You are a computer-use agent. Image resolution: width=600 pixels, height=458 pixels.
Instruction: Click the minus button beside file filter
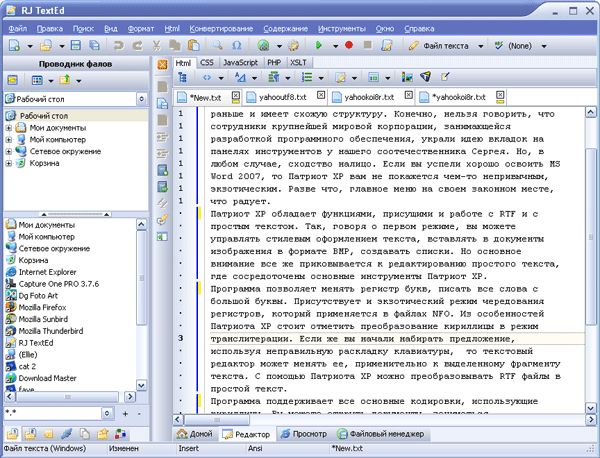tap(139, 414)
